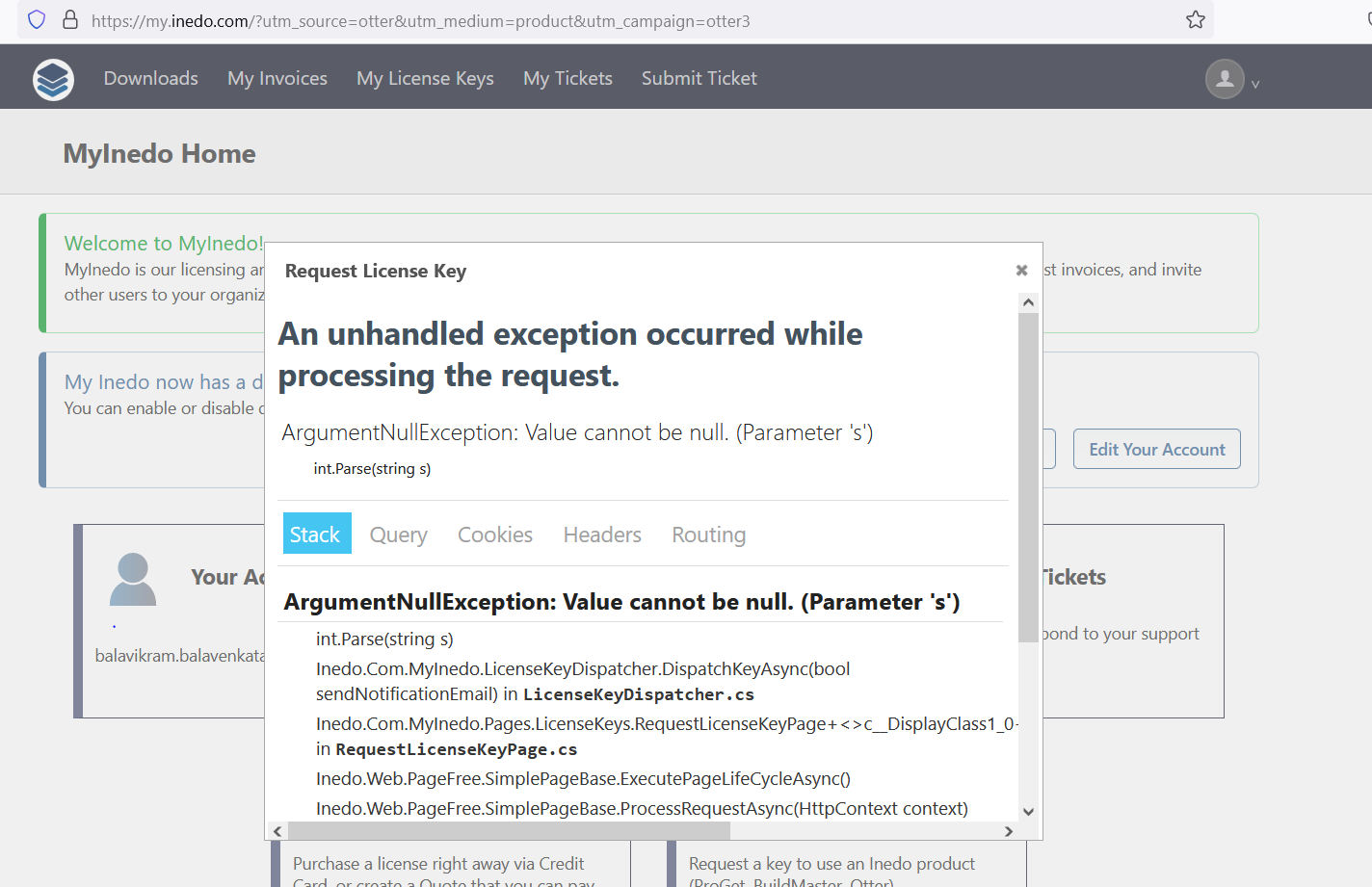1372x887 pixels.
Task: Click the user profile picture in Your Account card
Action: pyautogui.click(x=133, y=579)
